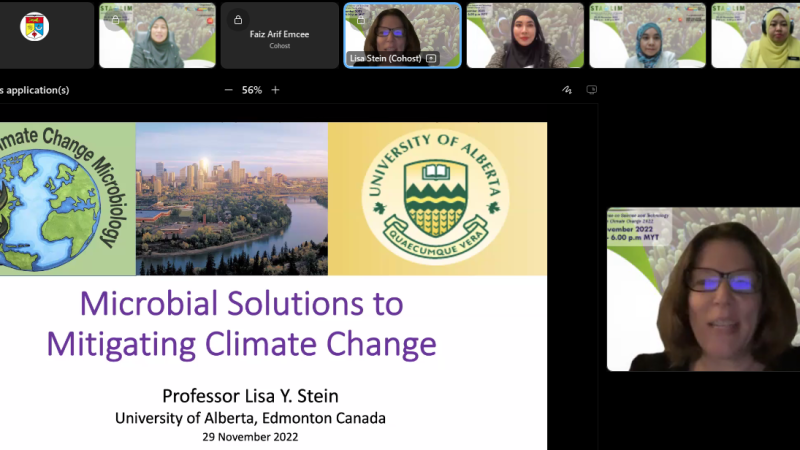Select the participant wearing the teal hijab
This screenshot has height=450, width=800.
648,36
